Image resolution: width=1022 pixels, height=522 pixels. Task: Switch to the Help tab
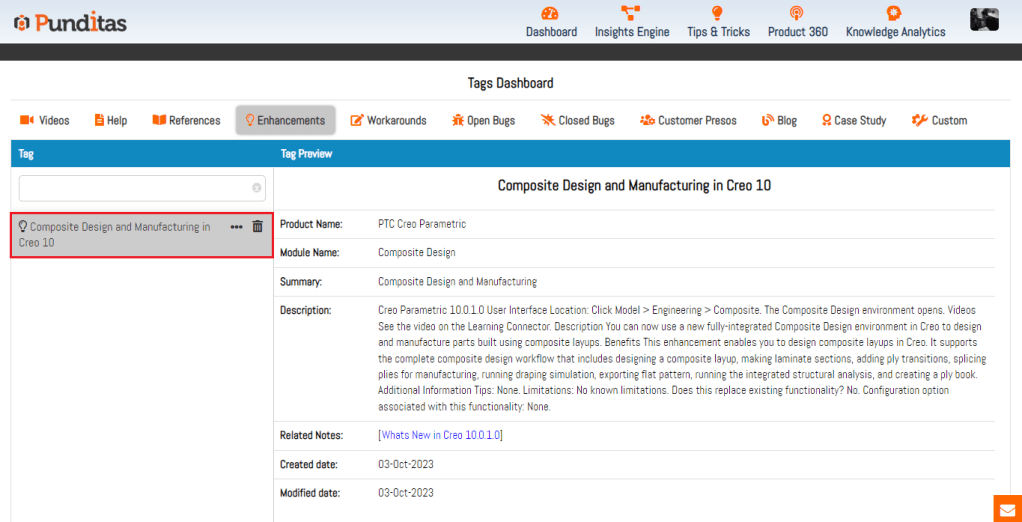tap(111, 120)
